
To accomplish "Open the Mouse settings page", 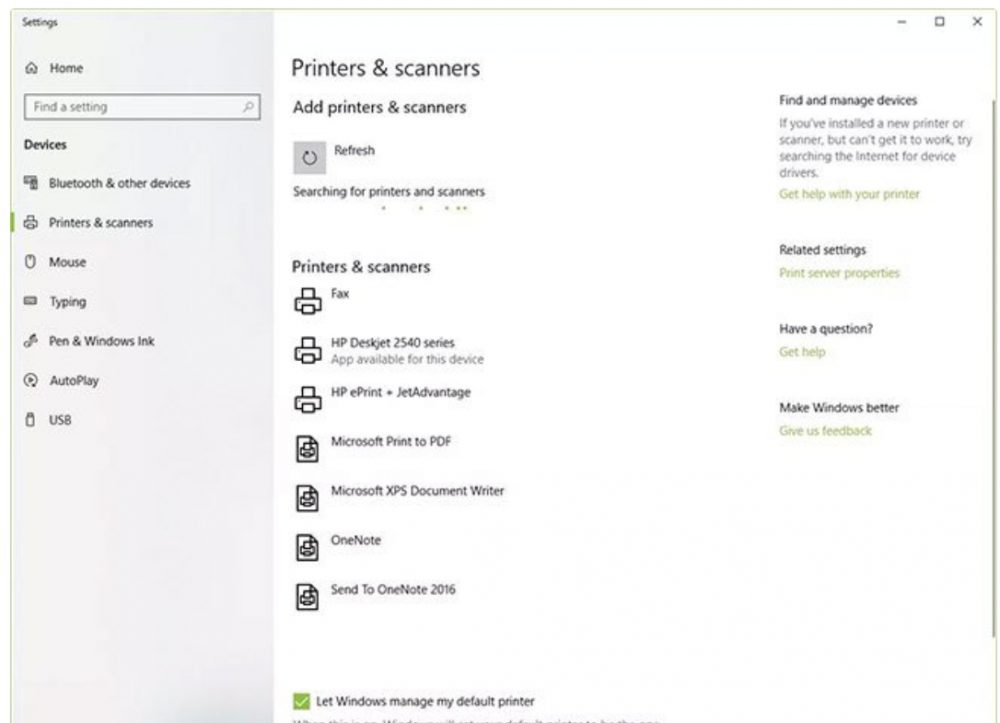I will point(67,262).
